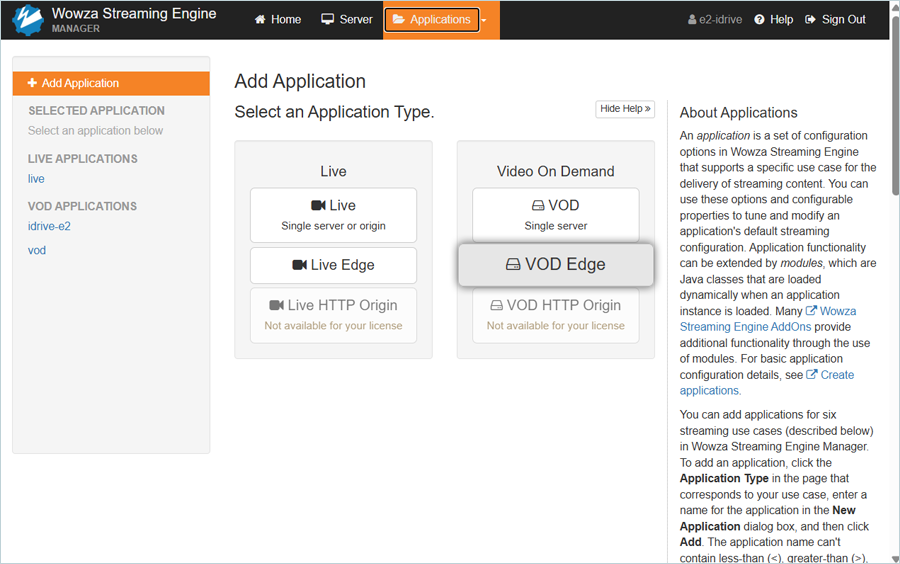
Task: Open the Server menu item
Action: [347, 20]
